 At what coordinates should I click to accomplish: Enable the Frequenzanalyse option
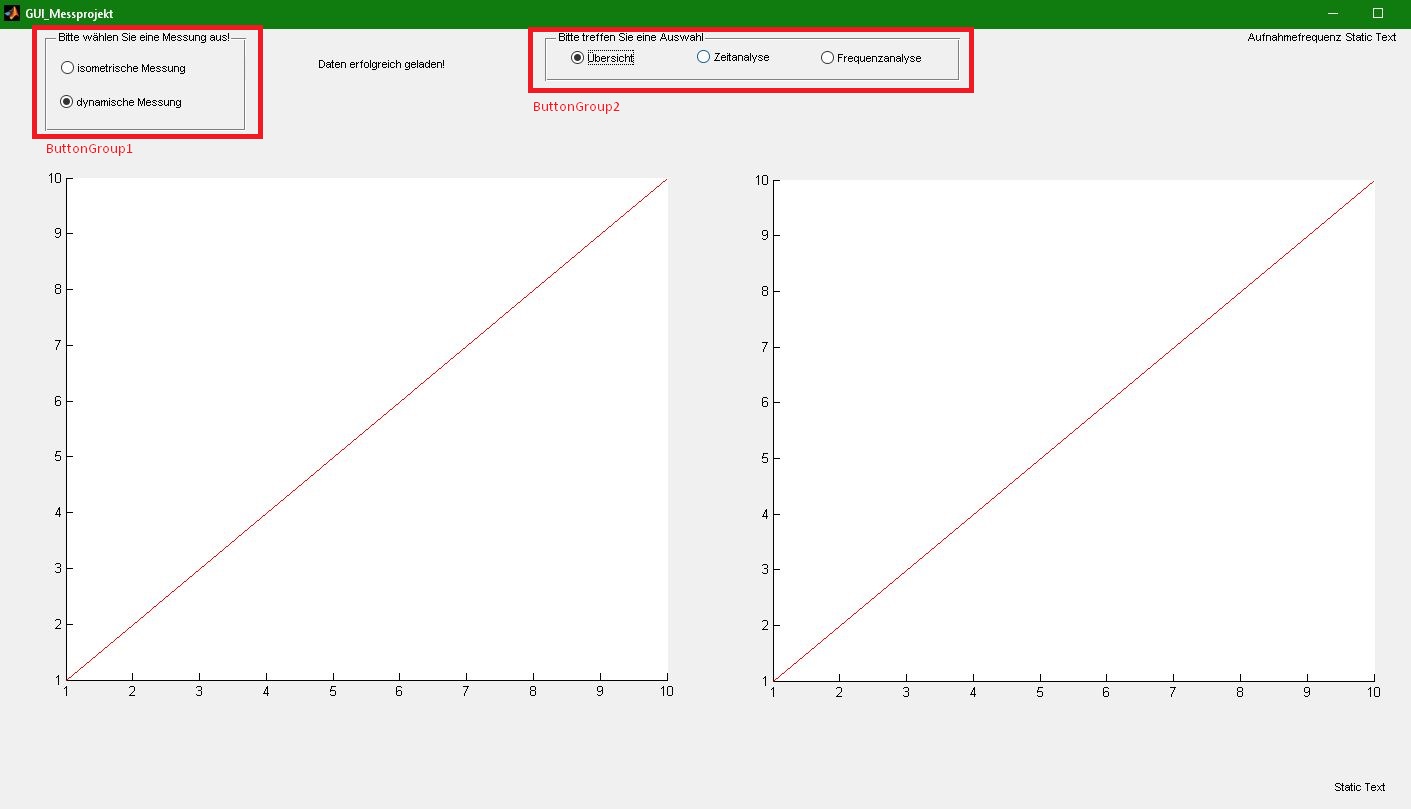click(x=827, y=58)
